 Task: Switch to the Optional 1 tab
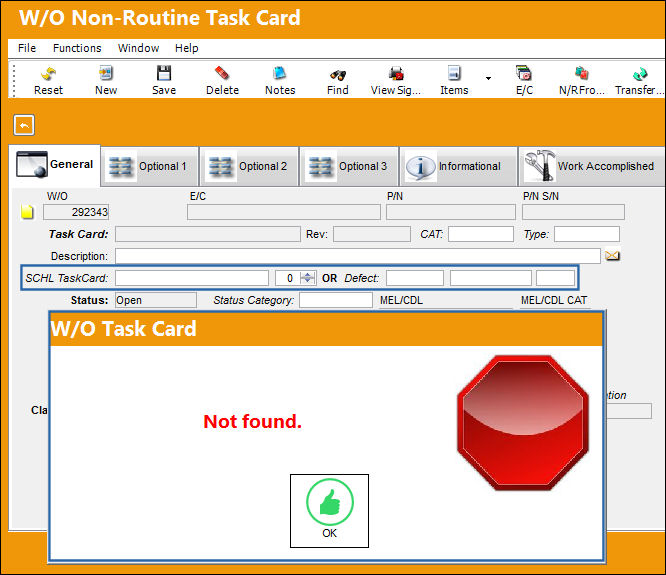(x=150, y=166)
